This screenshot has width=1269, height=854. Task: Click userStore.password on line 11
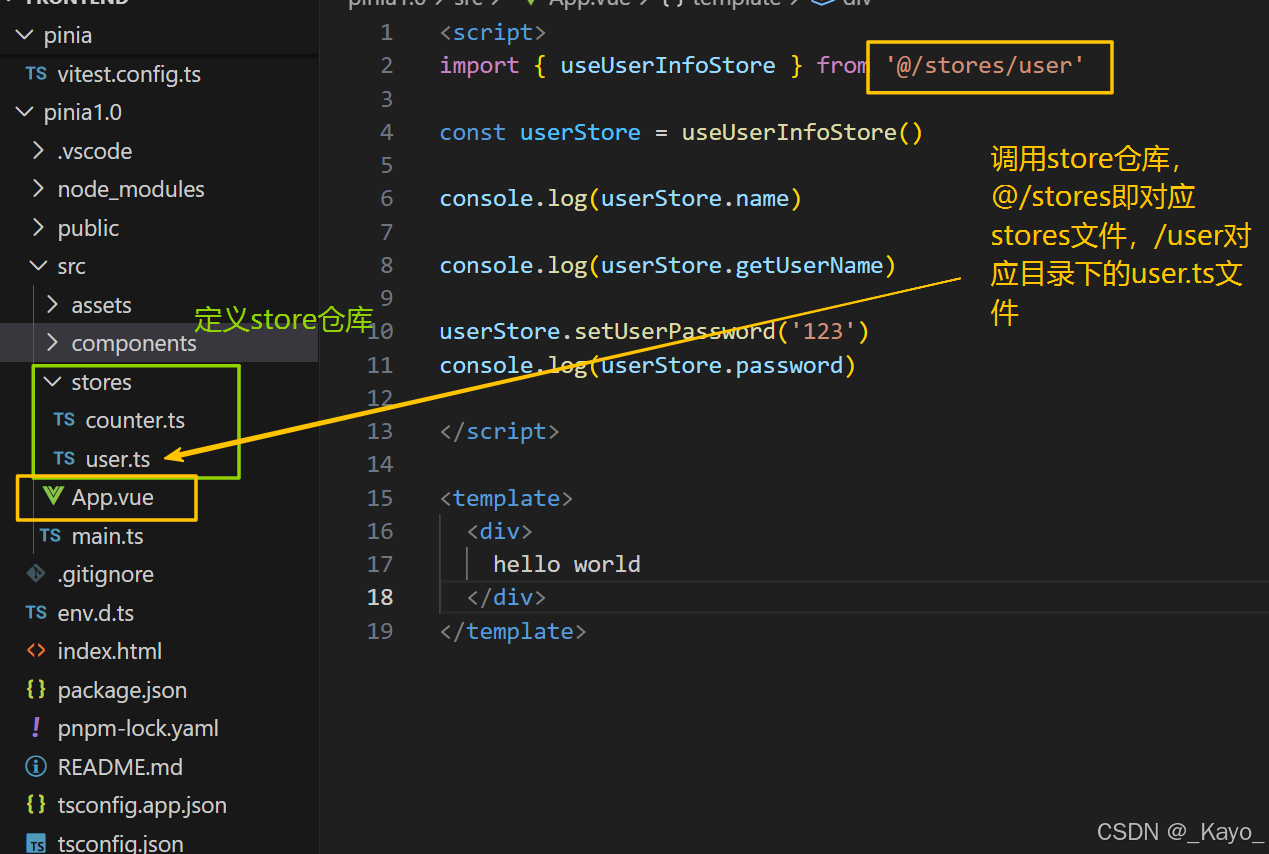pos(721,365)
